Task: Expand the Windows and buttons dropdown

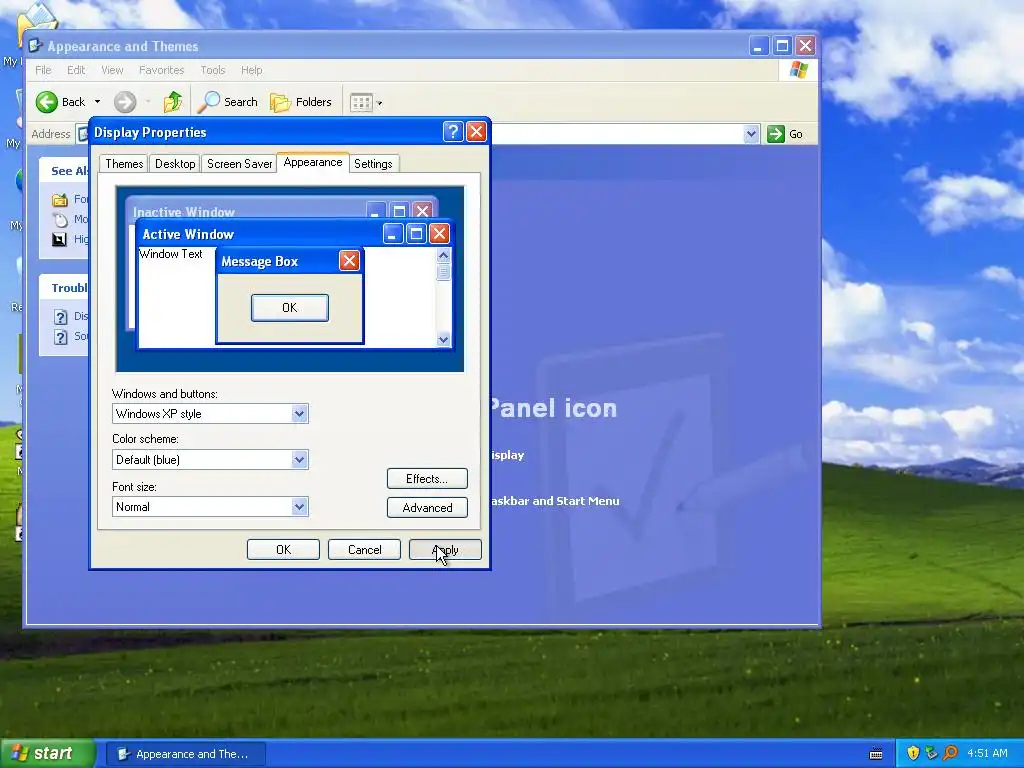Action: click(x=299, y=413)
